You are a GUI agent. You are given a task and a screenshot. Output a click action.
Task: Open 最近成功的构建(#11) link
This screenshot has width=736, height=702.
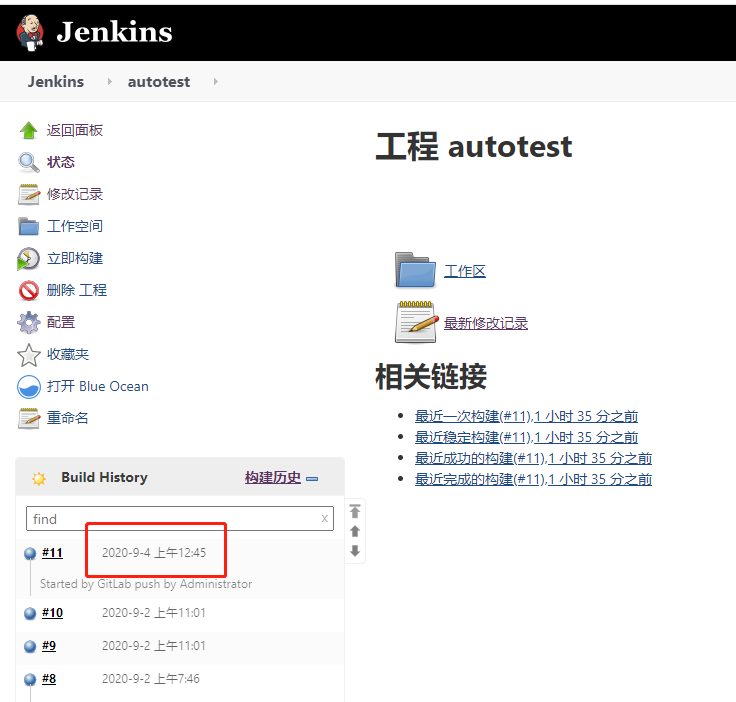[533, 458]
